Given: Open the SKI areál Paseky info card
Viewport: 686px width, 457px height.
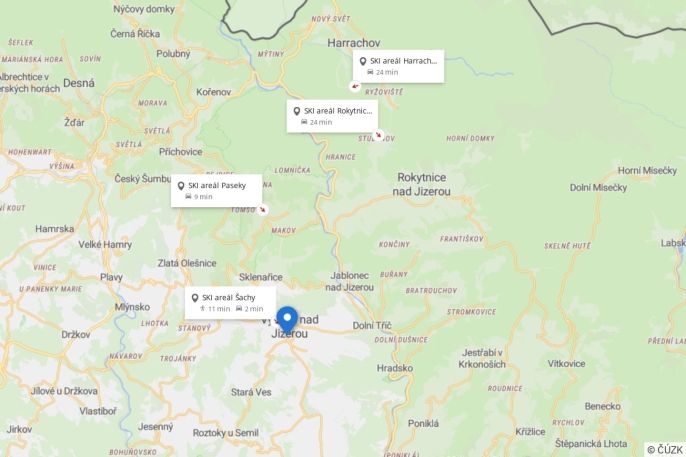Looking at the screenshot, I should (x=217, y=191).
